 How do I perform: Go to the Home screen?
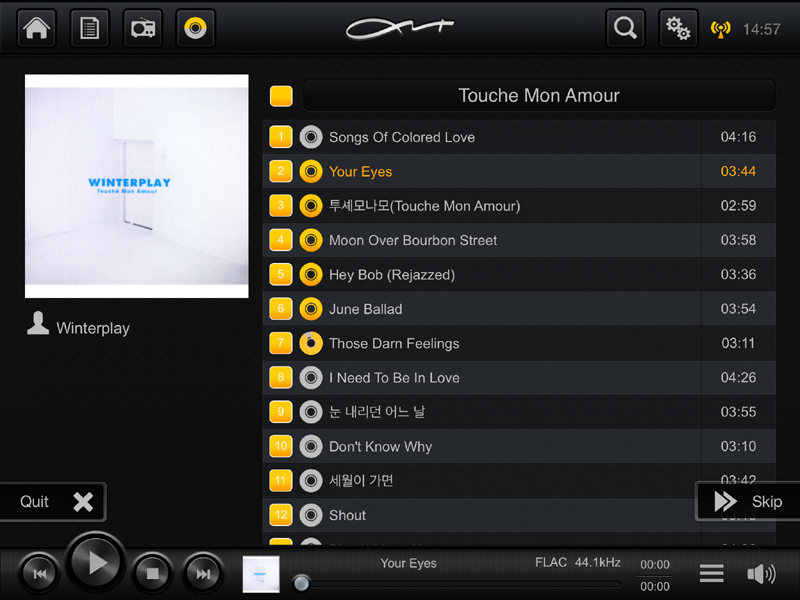pos(37,28)
